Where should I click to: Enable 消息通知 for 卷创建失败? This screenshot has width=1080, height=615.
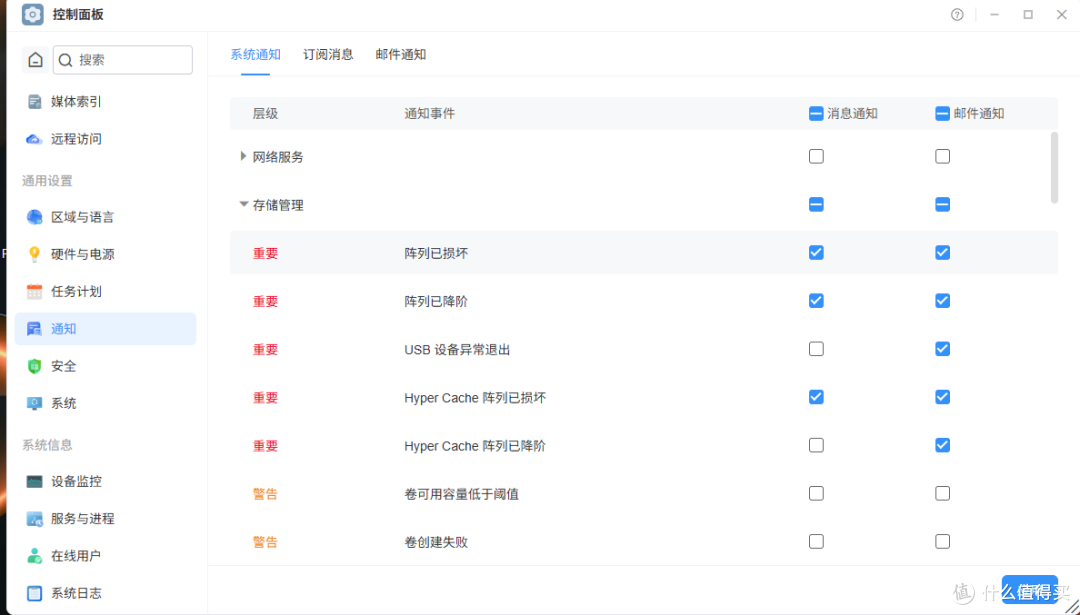click(816, 542)
